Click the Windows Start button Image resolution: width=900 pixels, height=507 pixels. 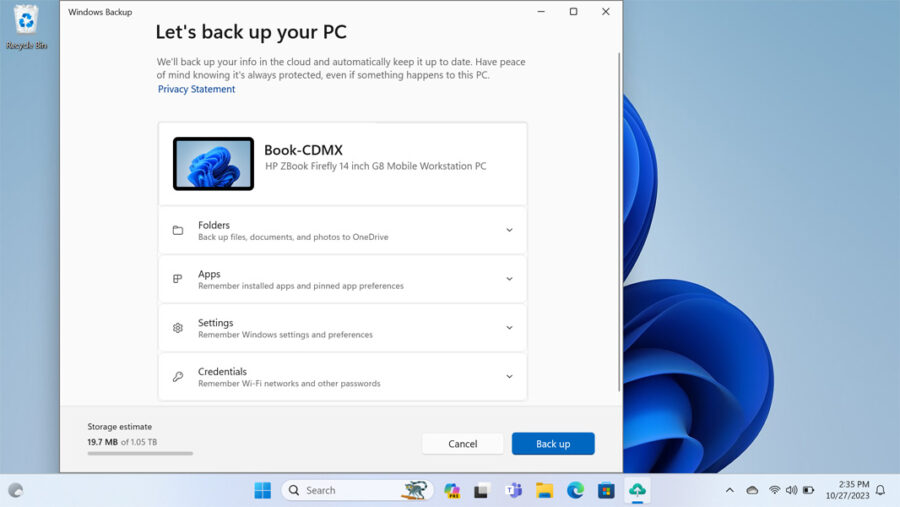click(x=262, y=490)
